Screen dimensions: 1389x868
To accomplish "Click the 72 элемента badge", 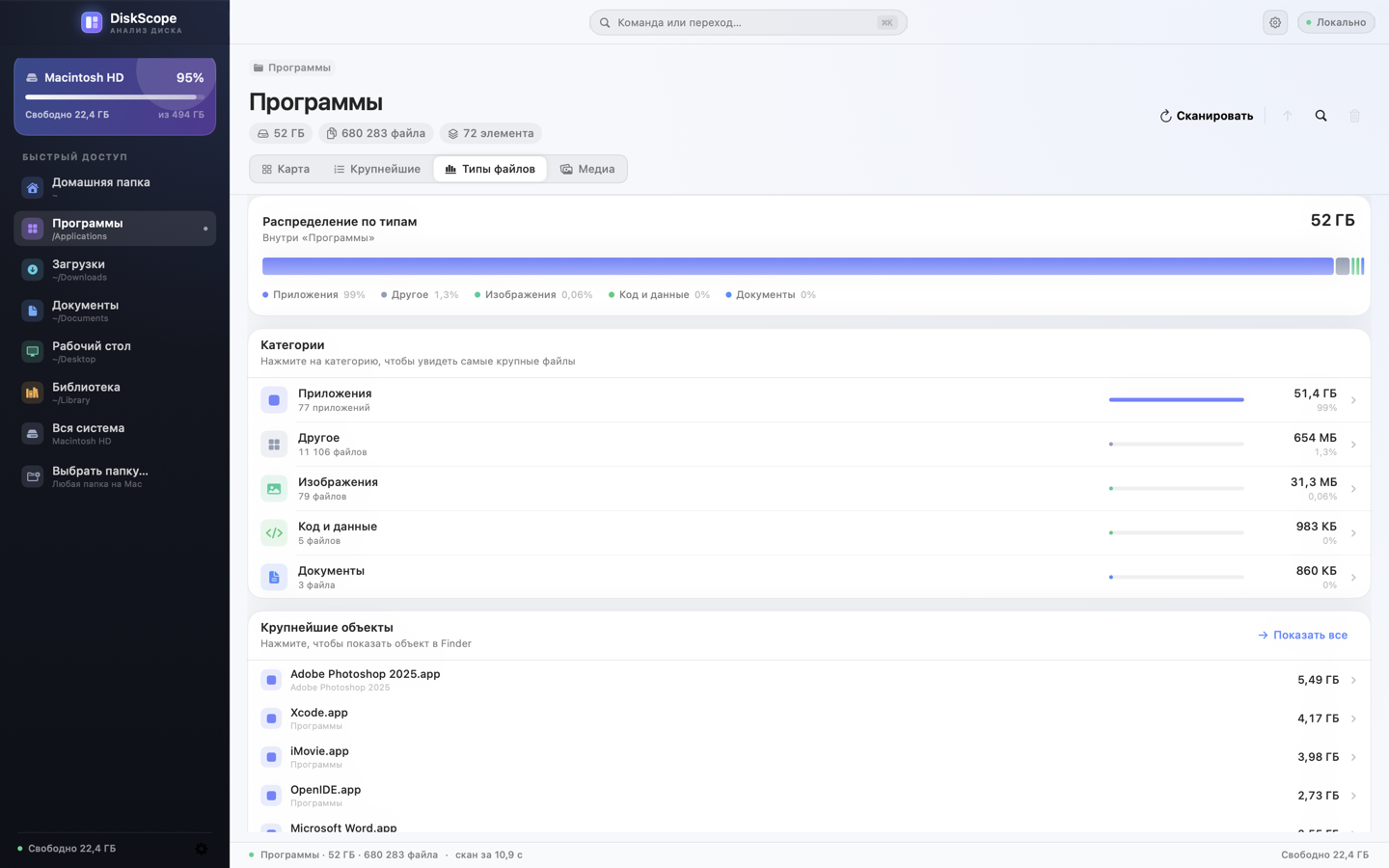I will pos(490,133).
